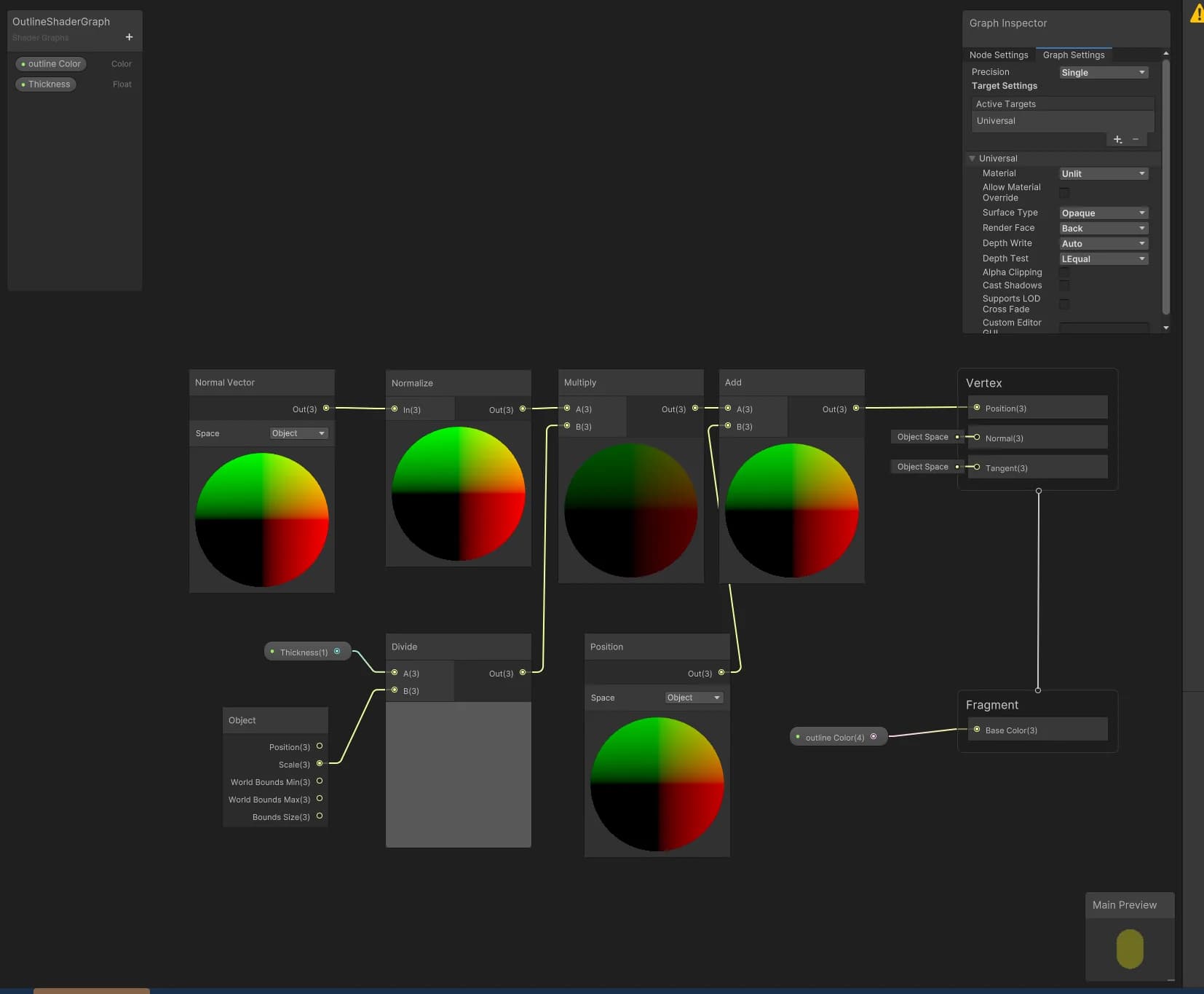The height and width of the screenshot is (994, 1204).
Task: Collapse the Universal settings section
Action: (x=972, y=158)
